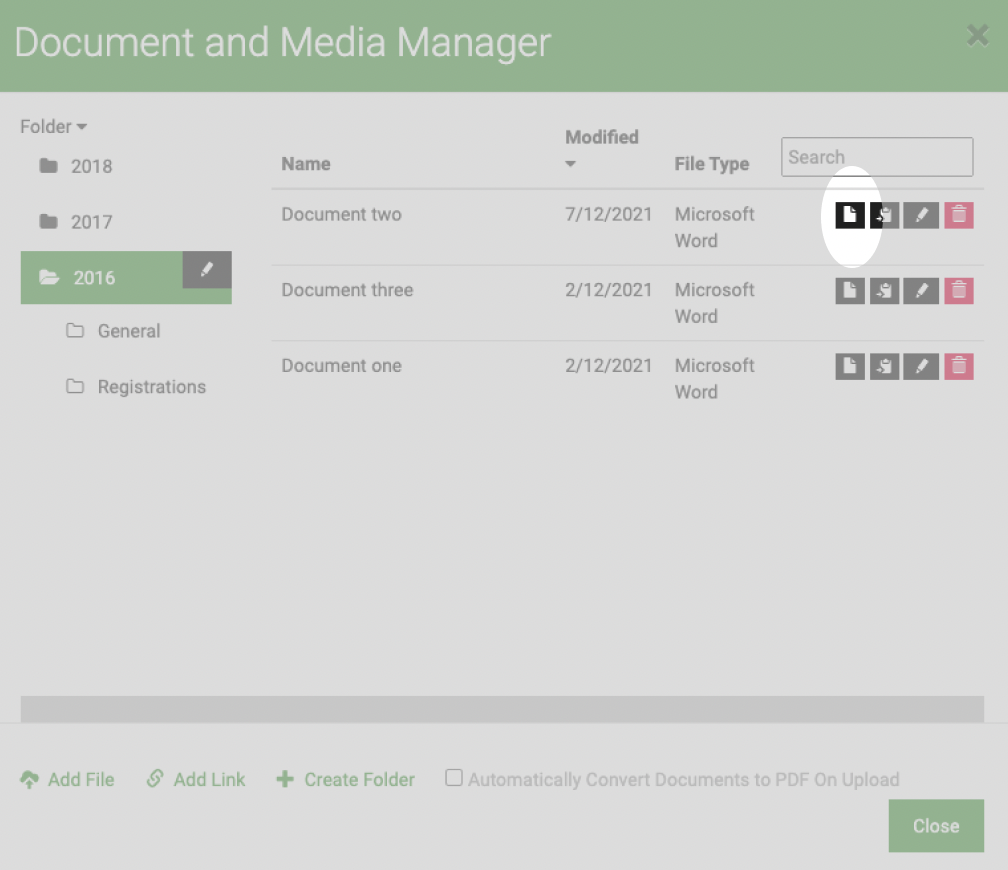Click the view document icon for Document one
This screenshot has height=870, width=1008.
tap(850, 367)
